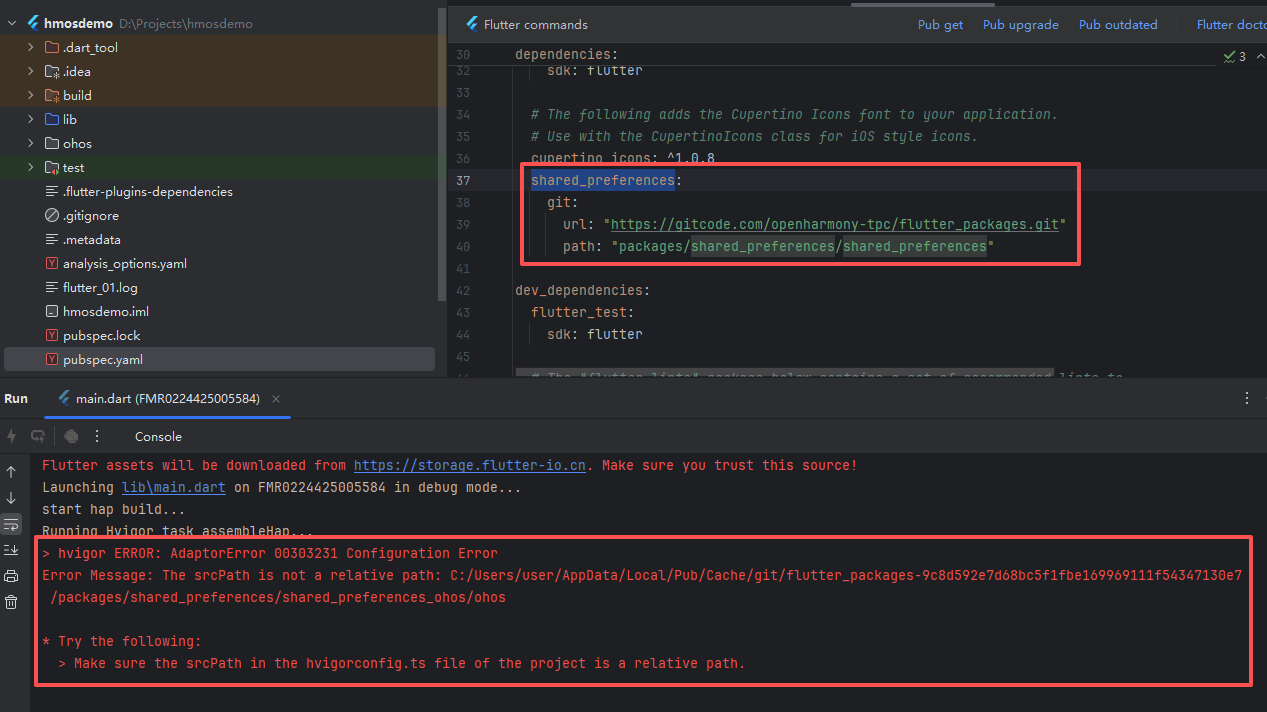1267x712 pixels.
Task: Click 'flutter_test:' line in editor
Action: [x=583, y=312]
